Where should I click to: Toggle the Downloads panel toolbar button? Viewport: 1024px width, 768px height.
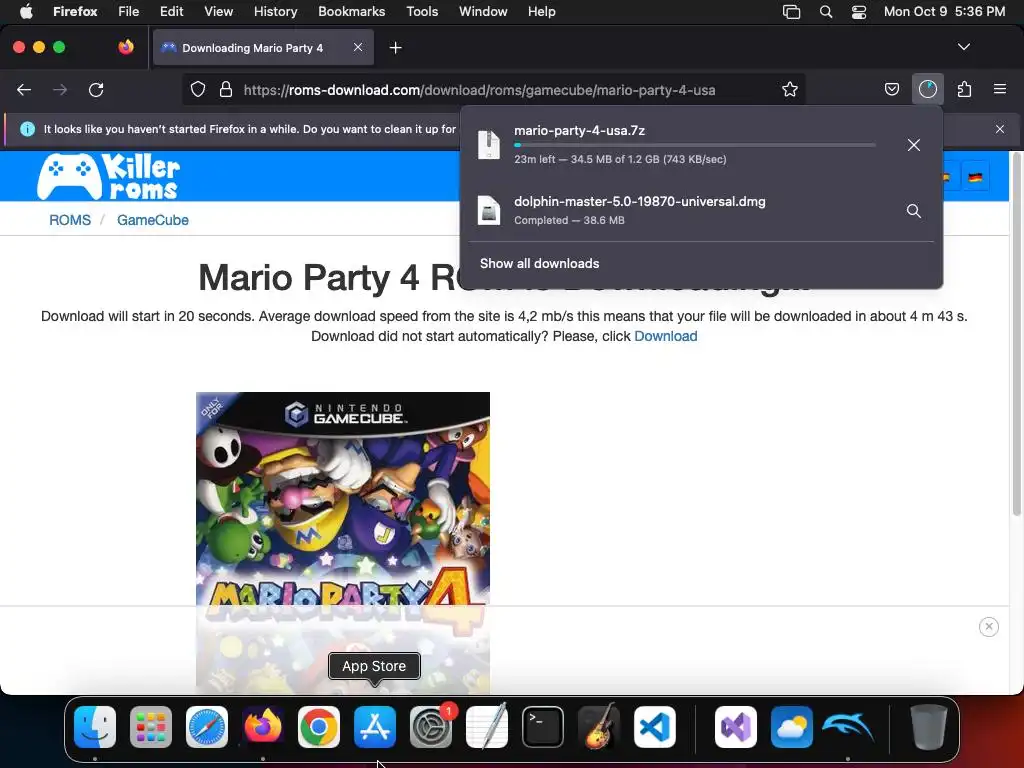tap(928, 89)
